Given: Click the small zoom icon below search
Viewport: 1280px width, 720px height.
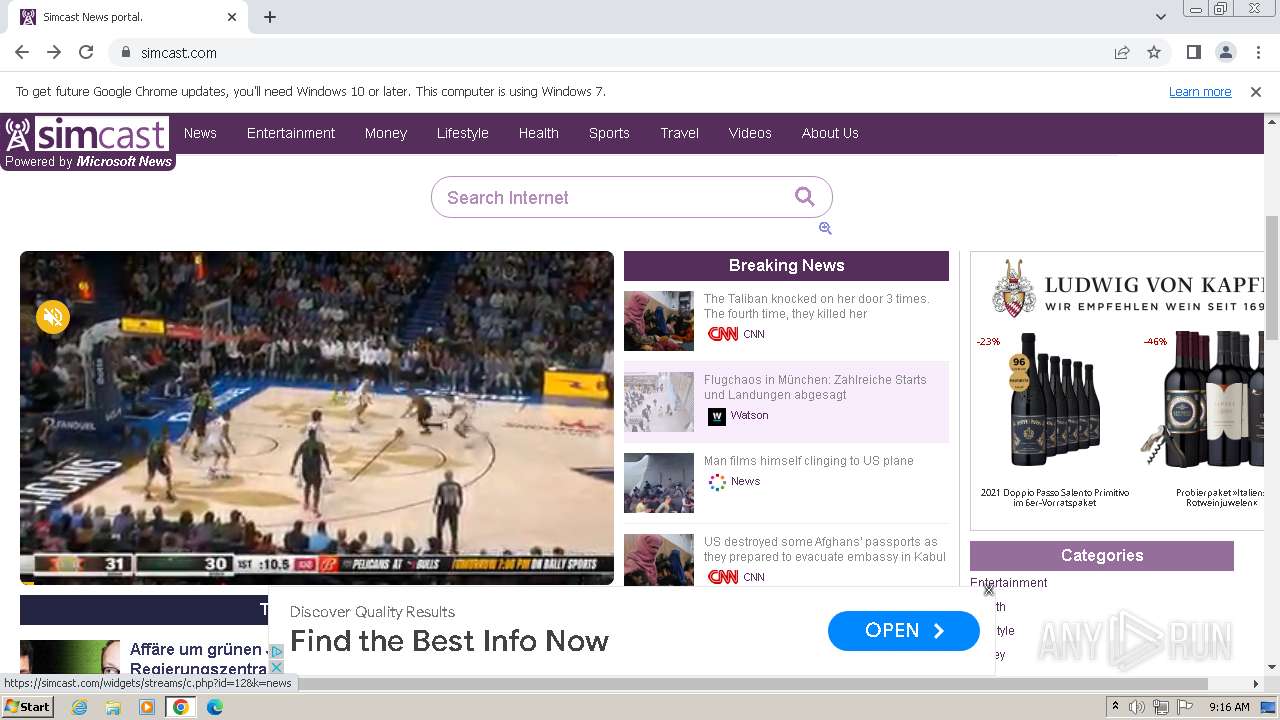Looking at the screenshot, I should pyautogui.click(x=825, y=228).
